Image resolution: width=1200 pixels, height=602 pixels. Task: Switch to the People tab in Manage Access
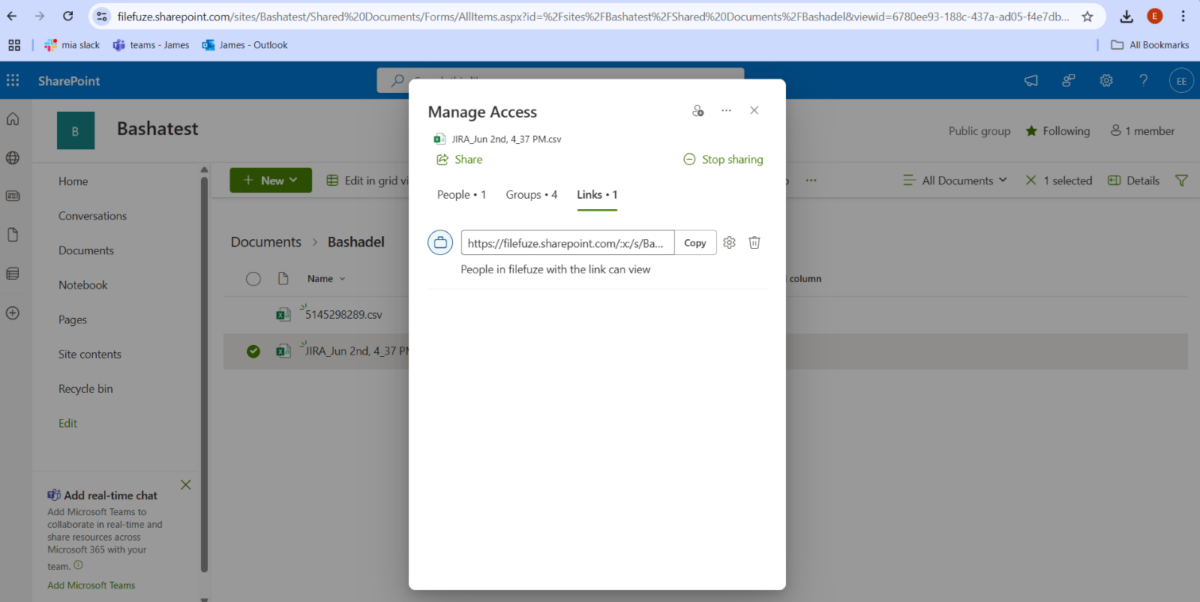click(461, 195)
